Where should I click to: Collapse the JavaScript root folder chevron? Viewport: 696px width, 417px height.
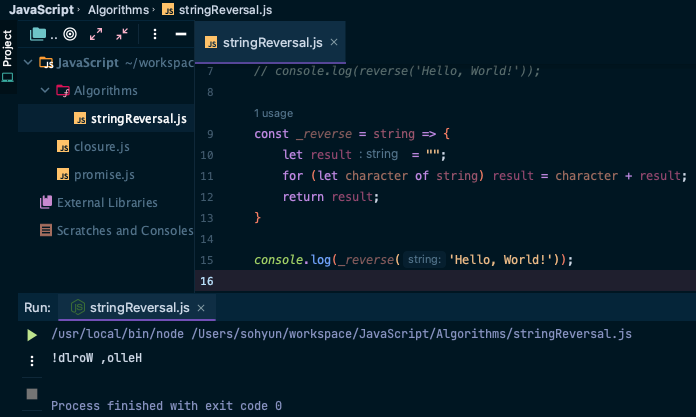pos(28,62)
